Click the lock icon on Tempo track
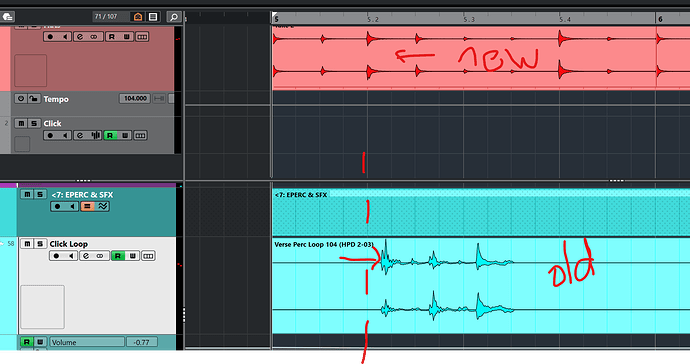 click(33, 99)
